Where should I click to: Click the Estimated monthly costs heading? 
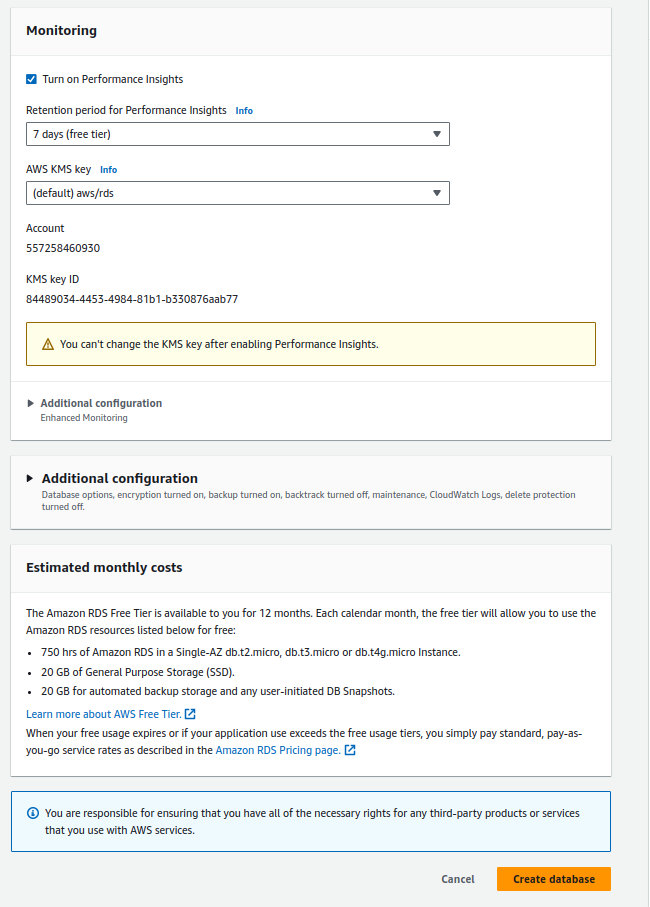pyautogui.click(x=104, y=567)
